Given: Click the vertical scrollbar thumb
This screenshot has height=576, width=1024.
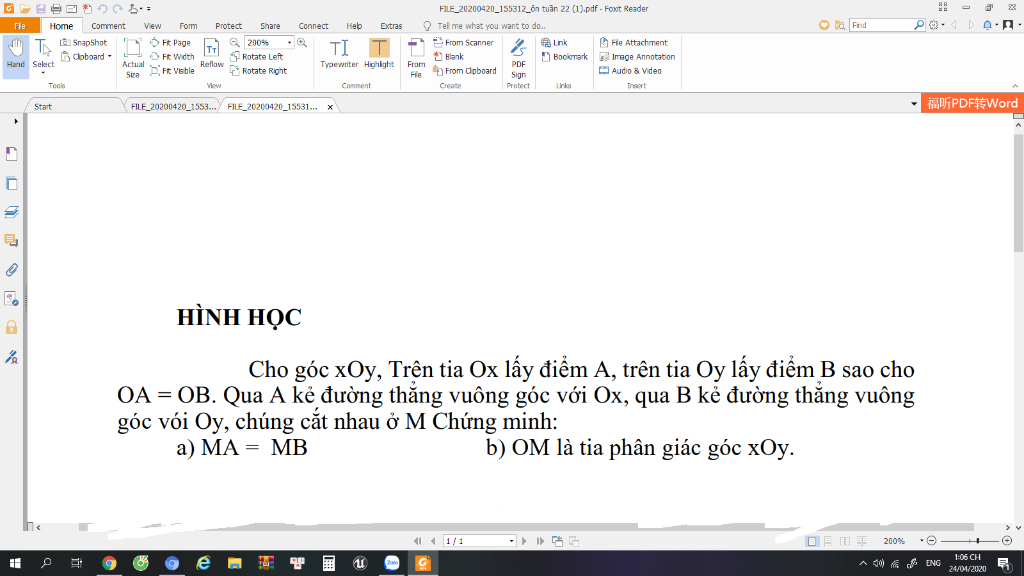Looking at the screenshot, I should pyautogui.click(x=1018, y=193).
